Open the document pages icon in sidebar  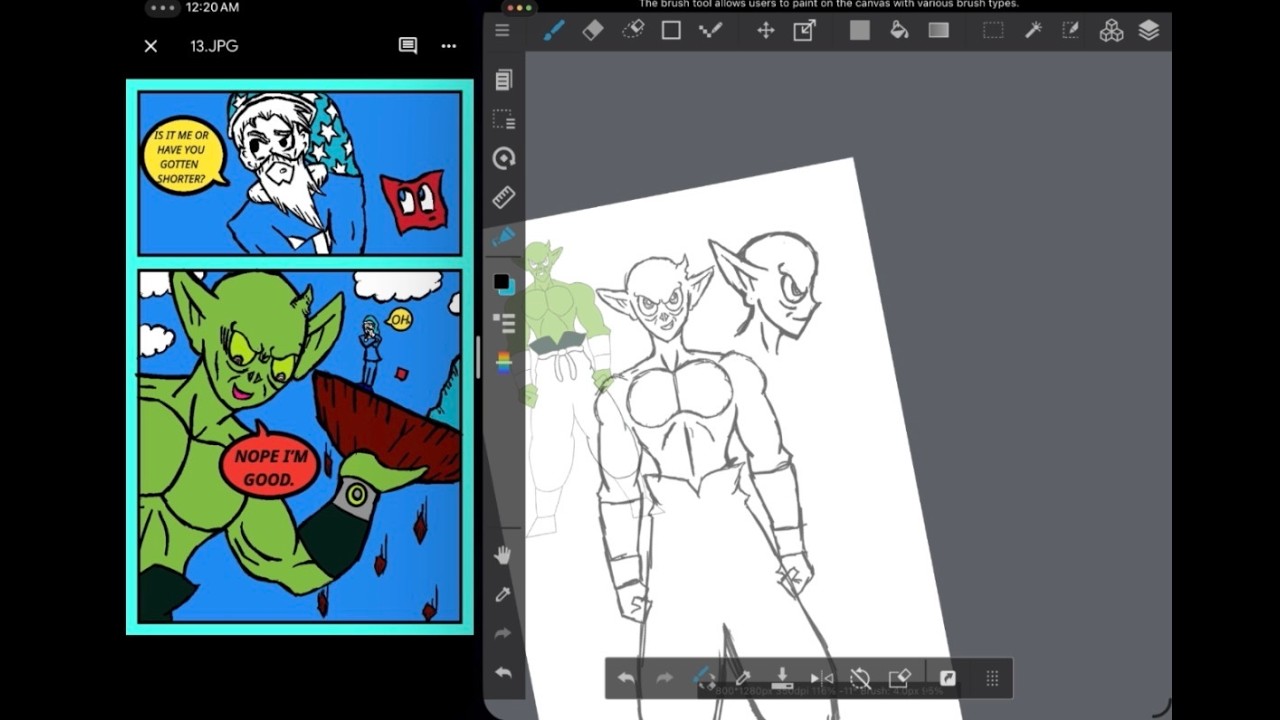(504, 80)
